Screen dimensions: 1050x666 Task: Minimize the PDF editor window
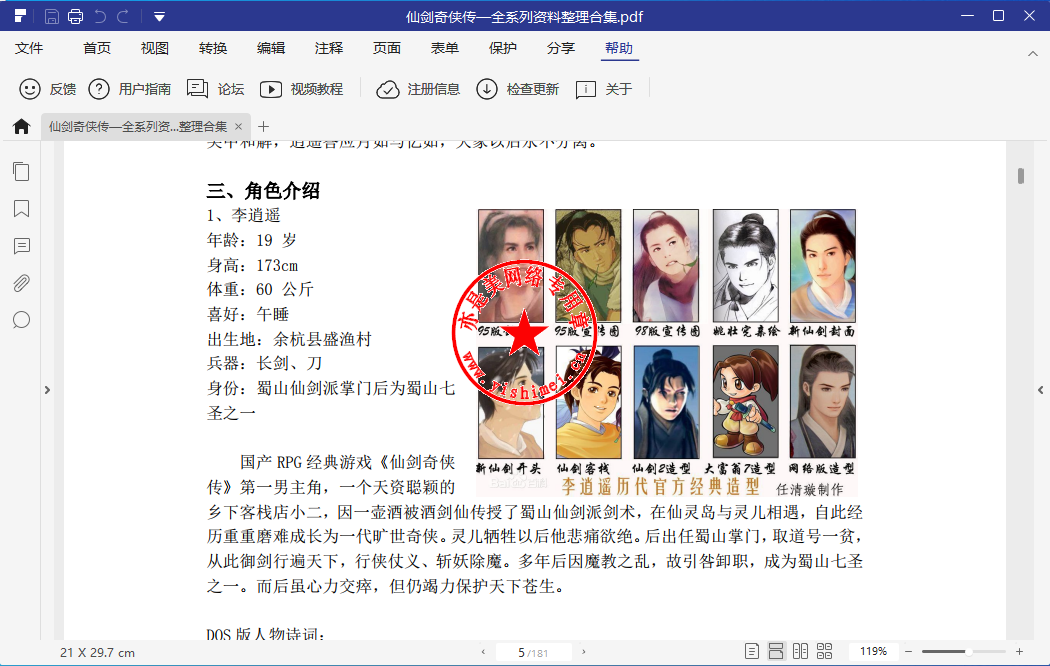point(967,15)
